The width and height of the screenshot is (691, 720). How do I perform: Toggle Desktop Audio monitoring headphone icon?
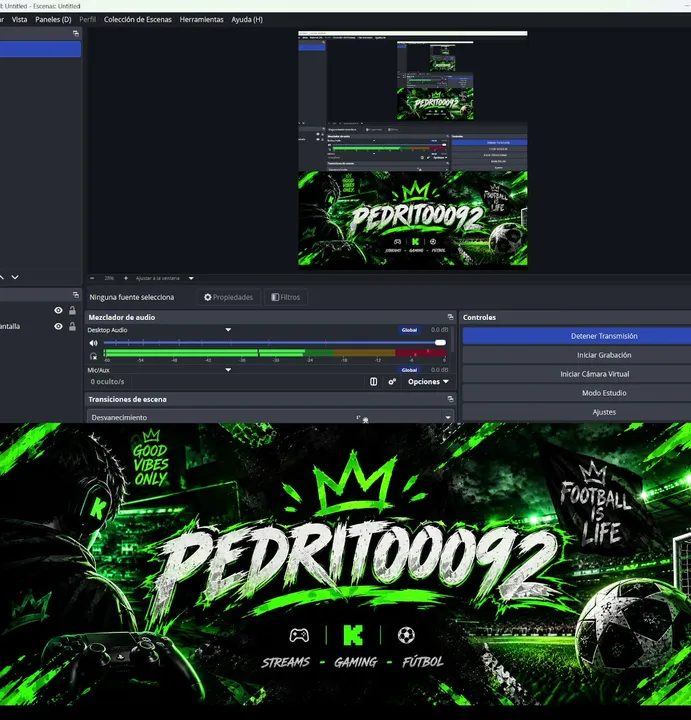pyautogui.click(x=94, y=356)
